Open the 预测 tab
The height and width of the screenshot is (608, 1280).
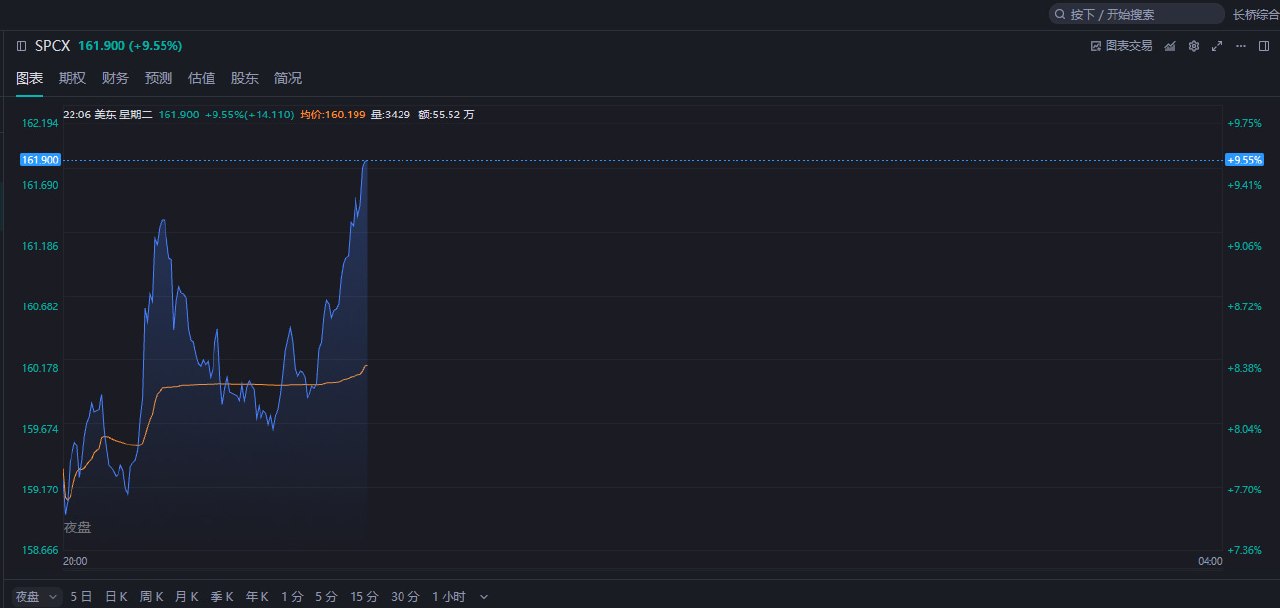[x=158, y=78]
